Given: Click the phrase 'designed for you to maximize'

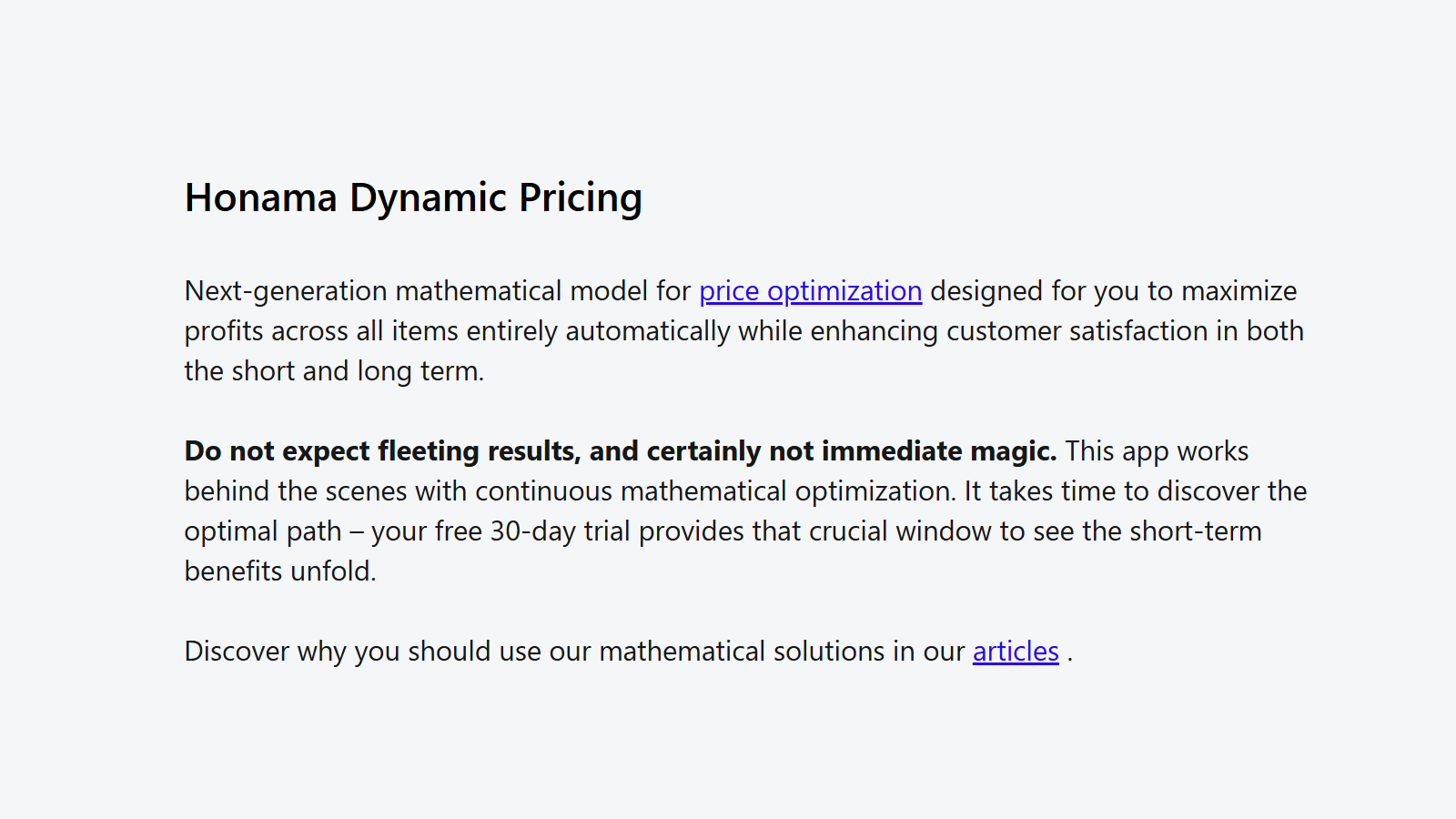Looking at the screenshot, I should coord(1114,291).
